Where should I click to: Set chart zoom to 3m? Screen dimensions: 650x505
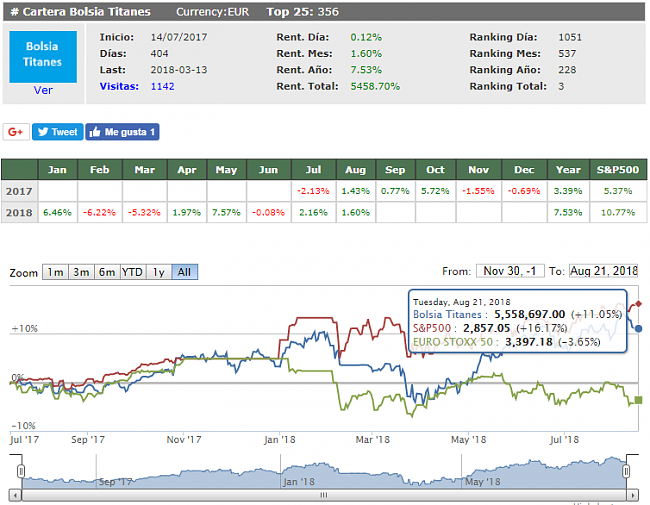pyautogui.click(x=81, y=272)
